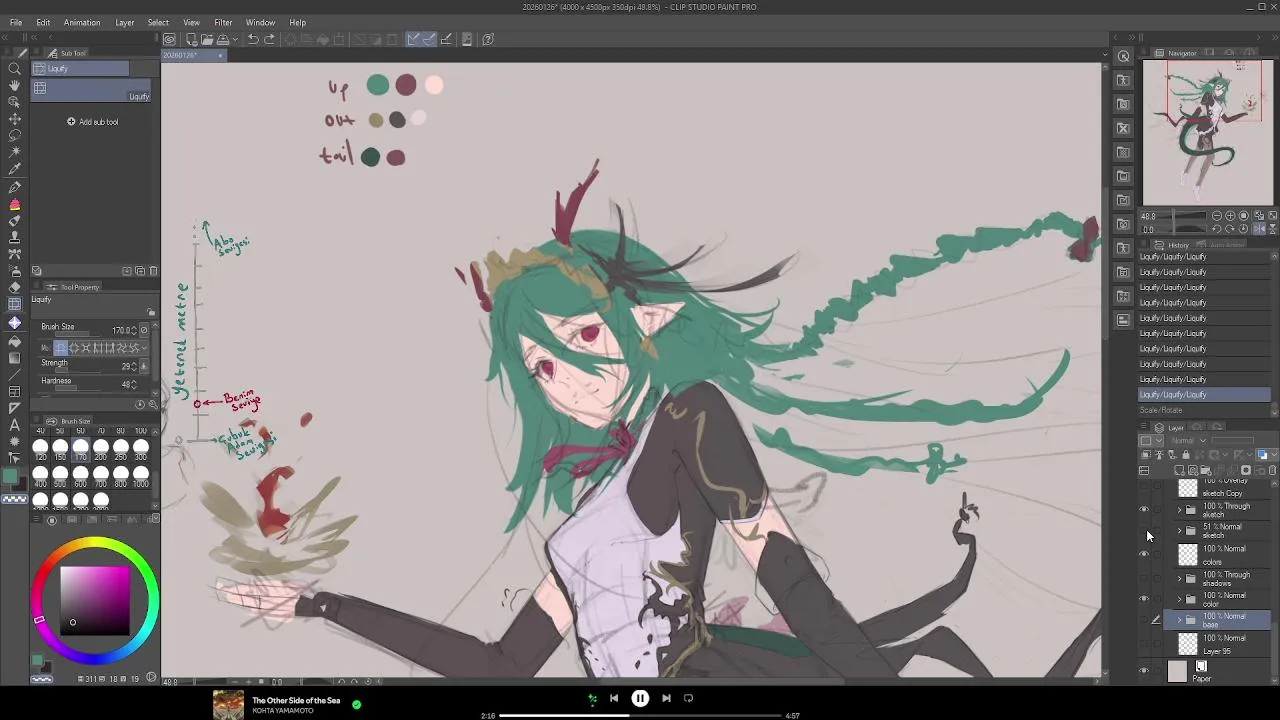Open the Filter menu
The width and height of the screenshot is (1280, 720).
coord(223,22)
